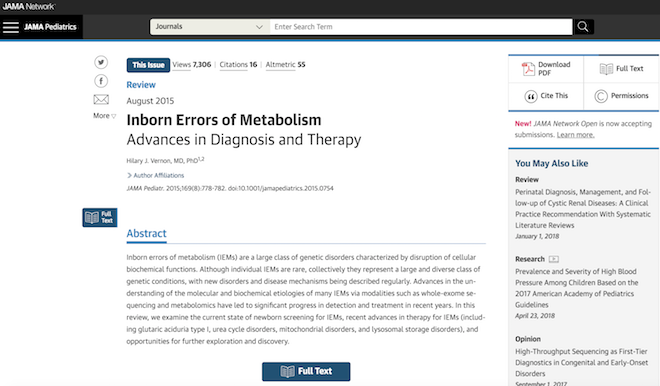Click the magnifier search button
Image resolution: width=660 pixels, height=386 pixels.
tap(583, 27)
